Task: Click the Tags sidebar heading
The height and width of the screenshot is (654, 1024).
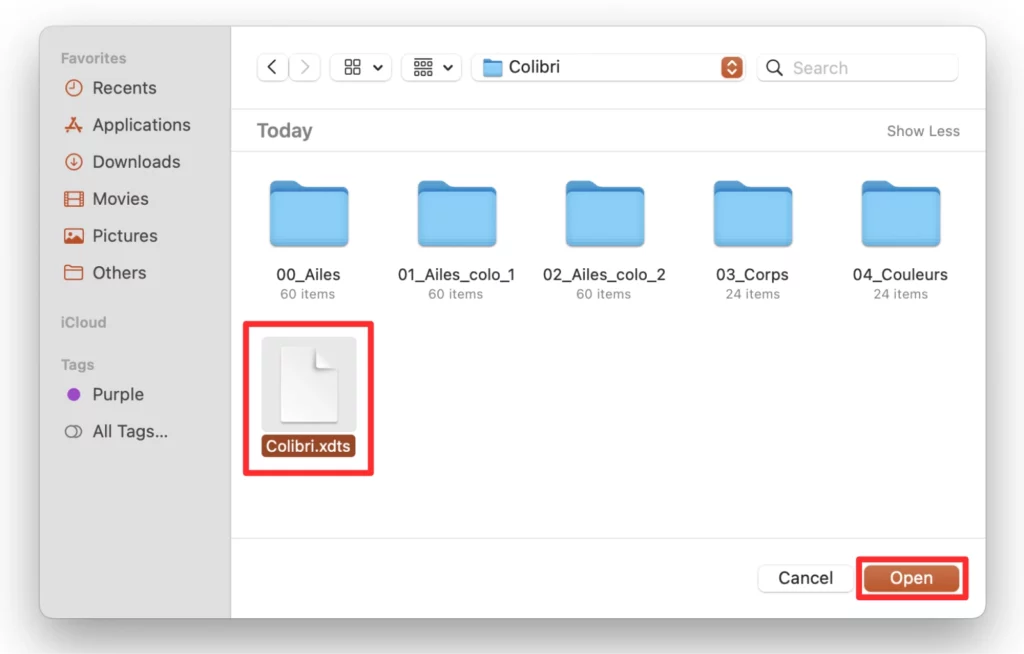Action: click(x=78, y=365)
